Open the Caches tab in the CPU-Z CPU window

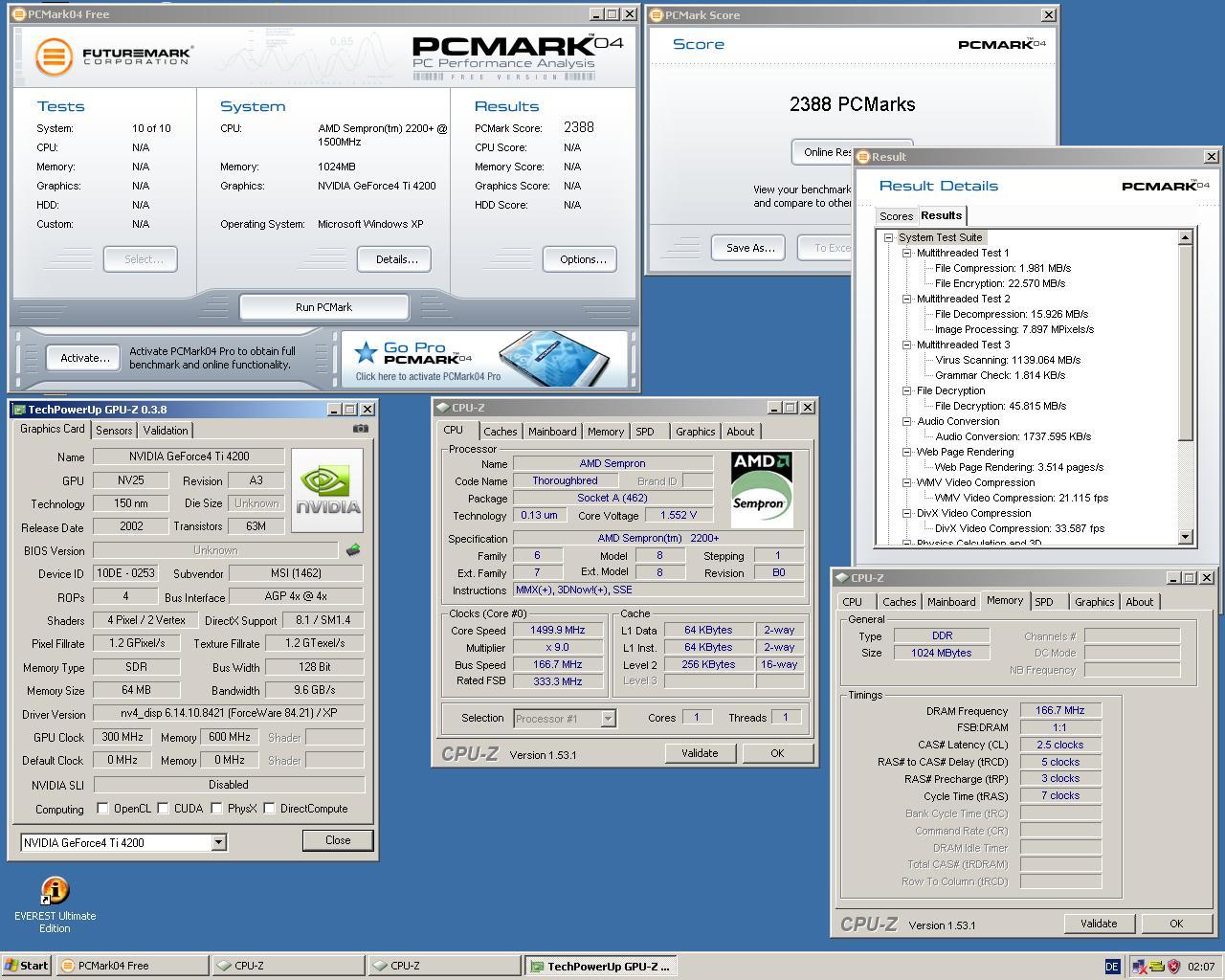(x=501, y=432)
